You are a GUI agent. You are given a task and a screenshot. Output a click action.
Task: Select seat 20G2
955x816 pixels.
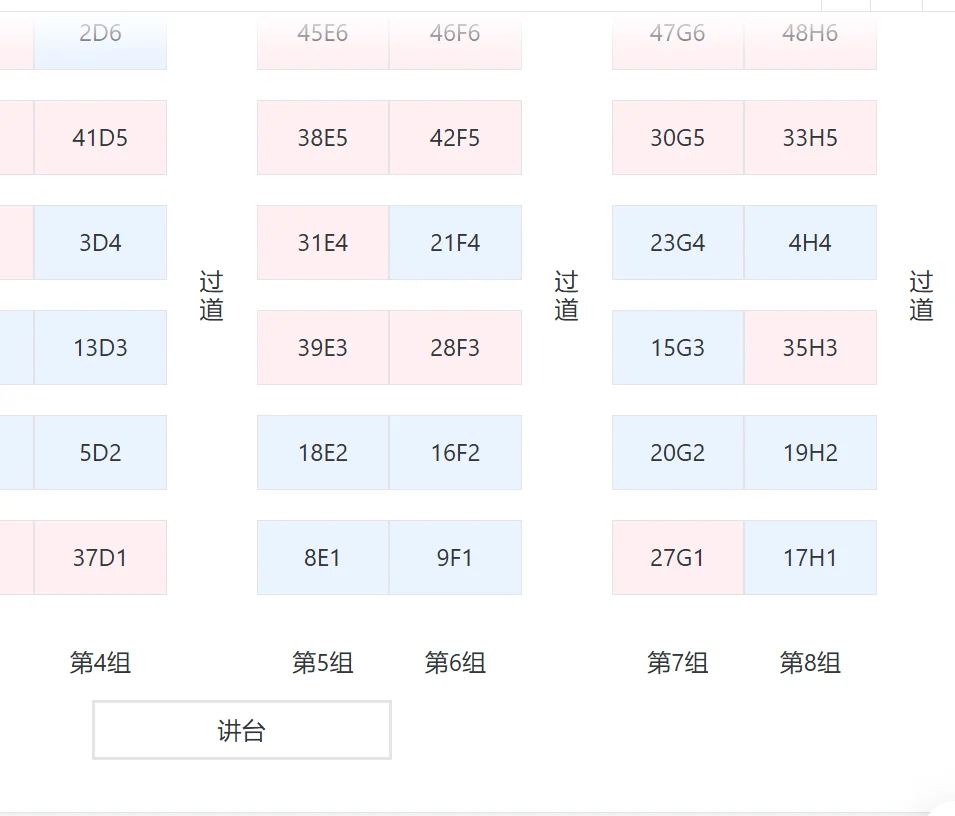(x=678, y=453)
